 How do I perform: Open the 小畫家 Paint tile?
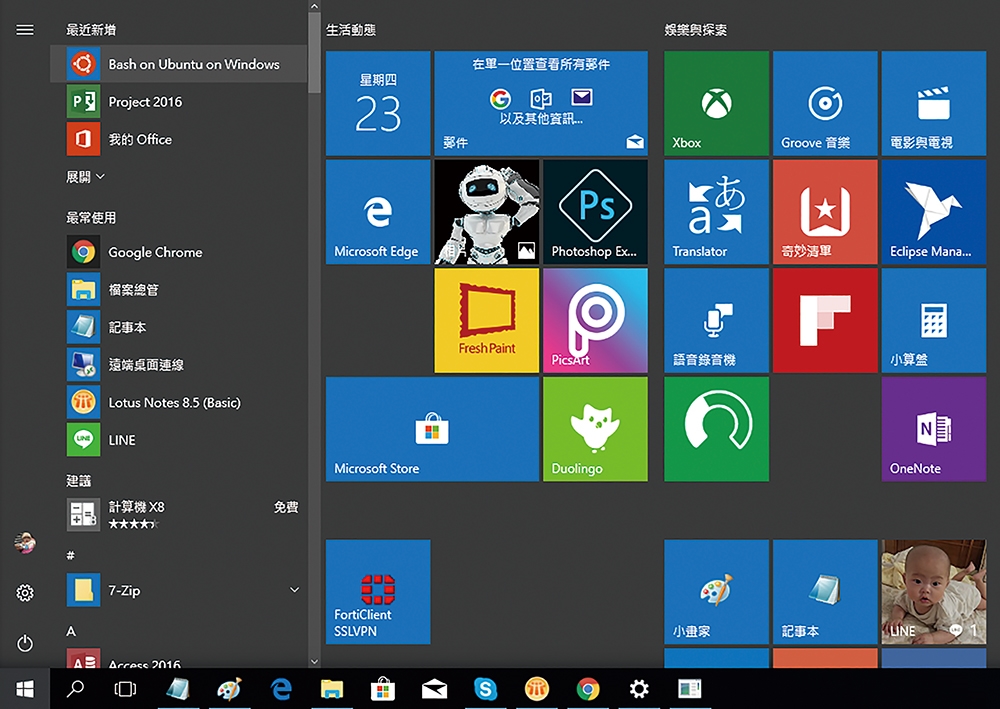[717, 592]
